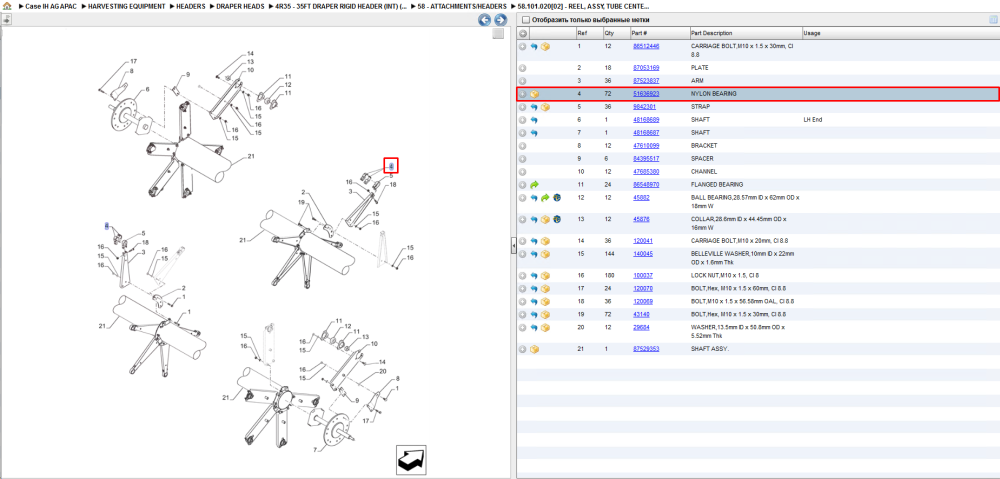Click the green arrow icon on BALL BEARING row
The width and height of the screenshot is (1000, 479).
point(545,198)
